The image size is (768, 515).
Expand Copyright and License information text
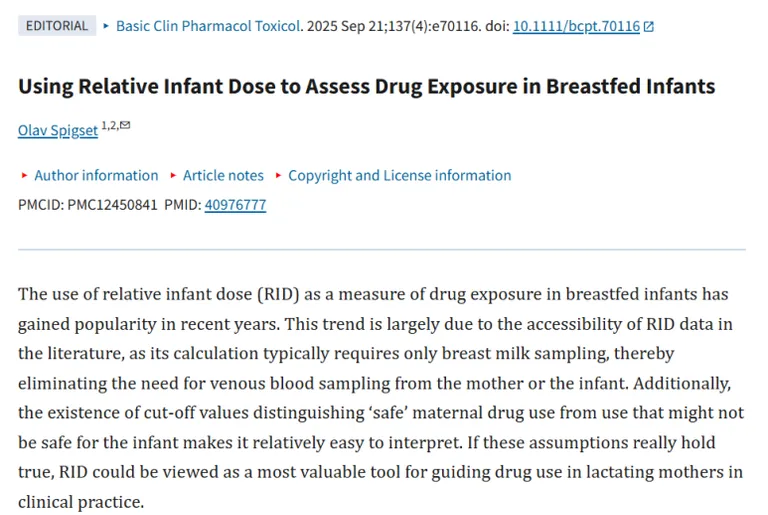point(400,175)
